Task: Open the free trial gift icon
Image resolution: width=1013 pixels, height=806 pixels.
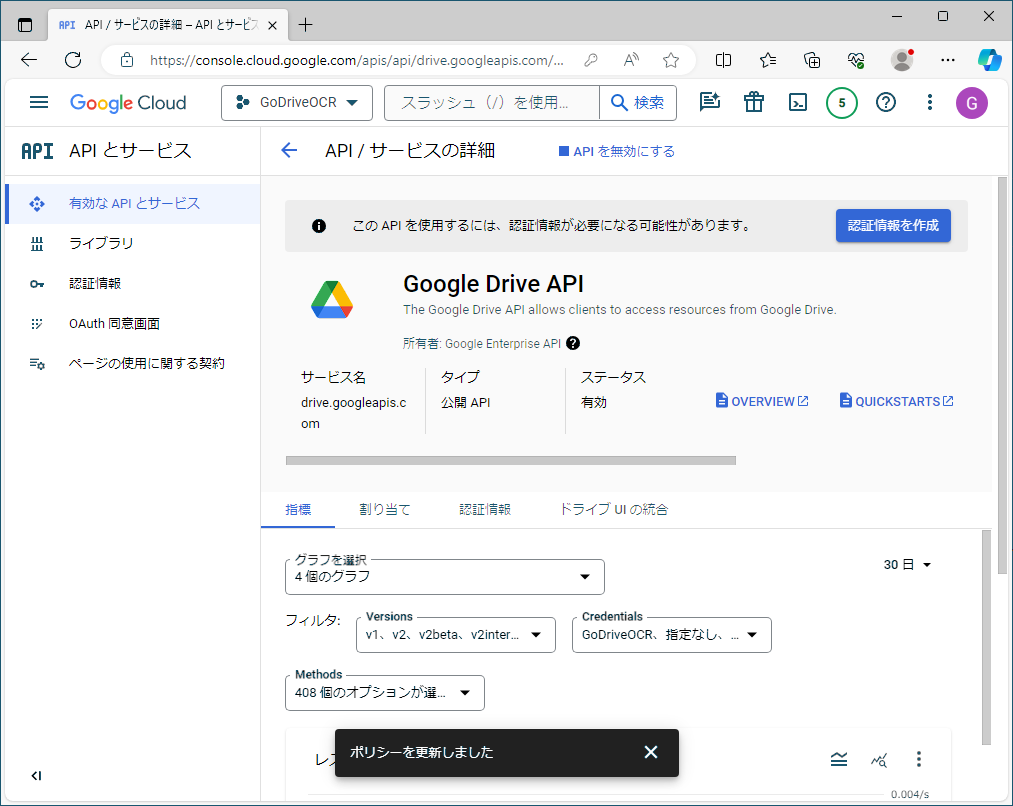Action: coord(753,102)
